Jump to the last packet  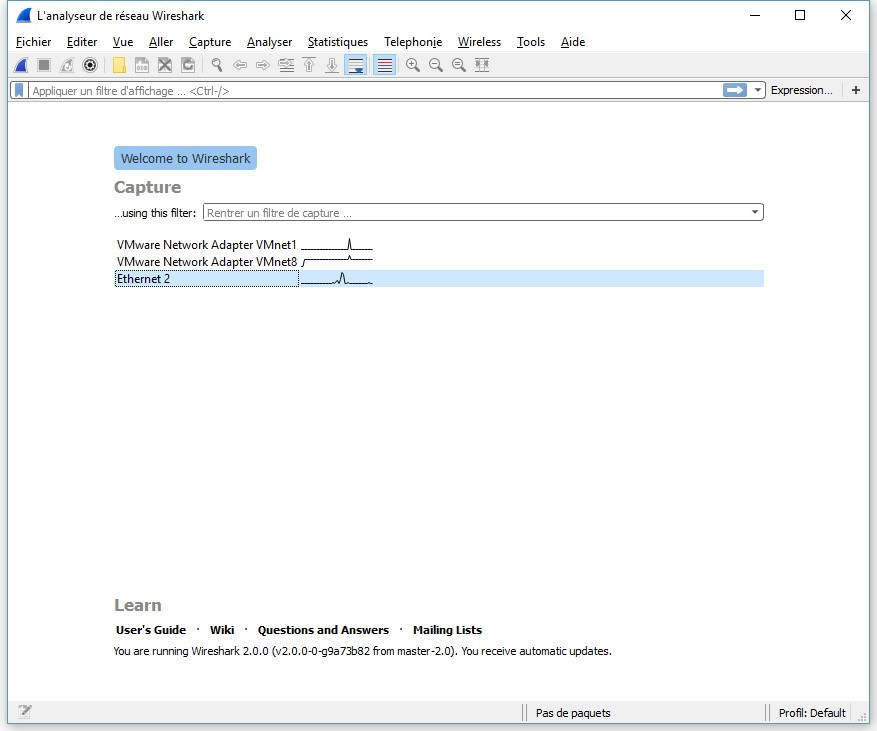332,65
